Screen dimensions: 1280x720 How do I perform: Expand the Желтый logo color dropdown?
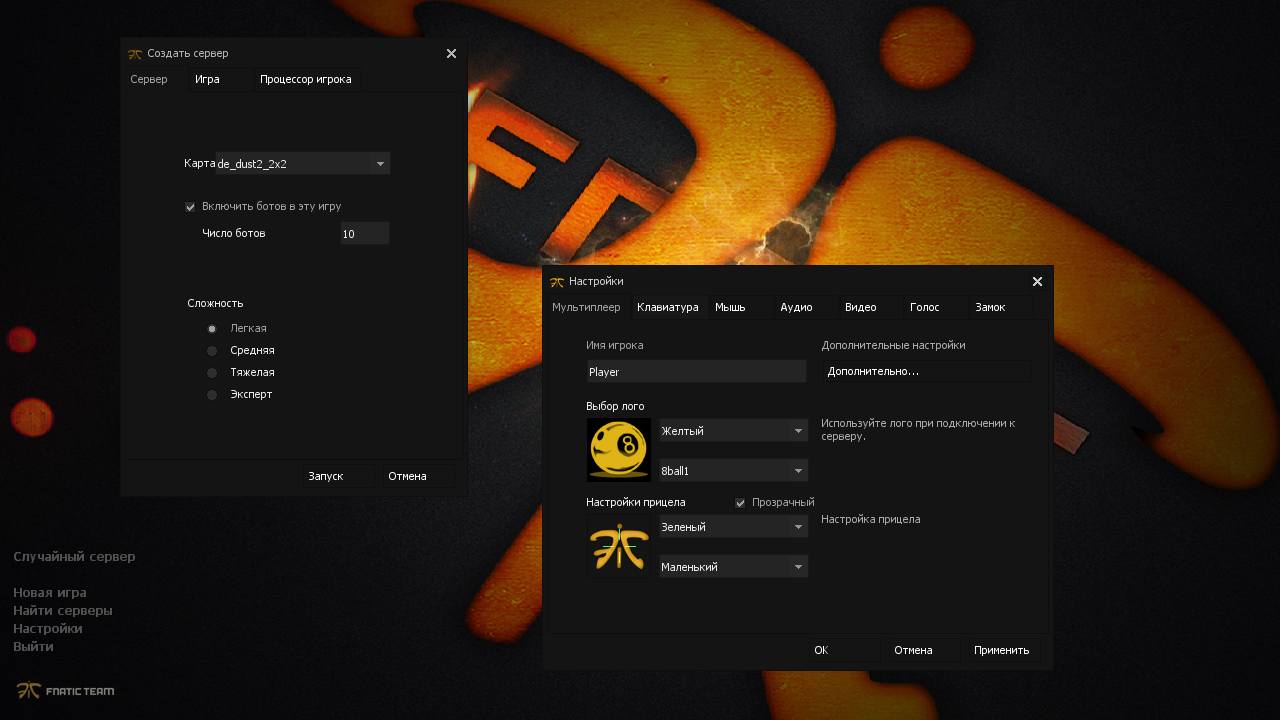tap(733, 431)
